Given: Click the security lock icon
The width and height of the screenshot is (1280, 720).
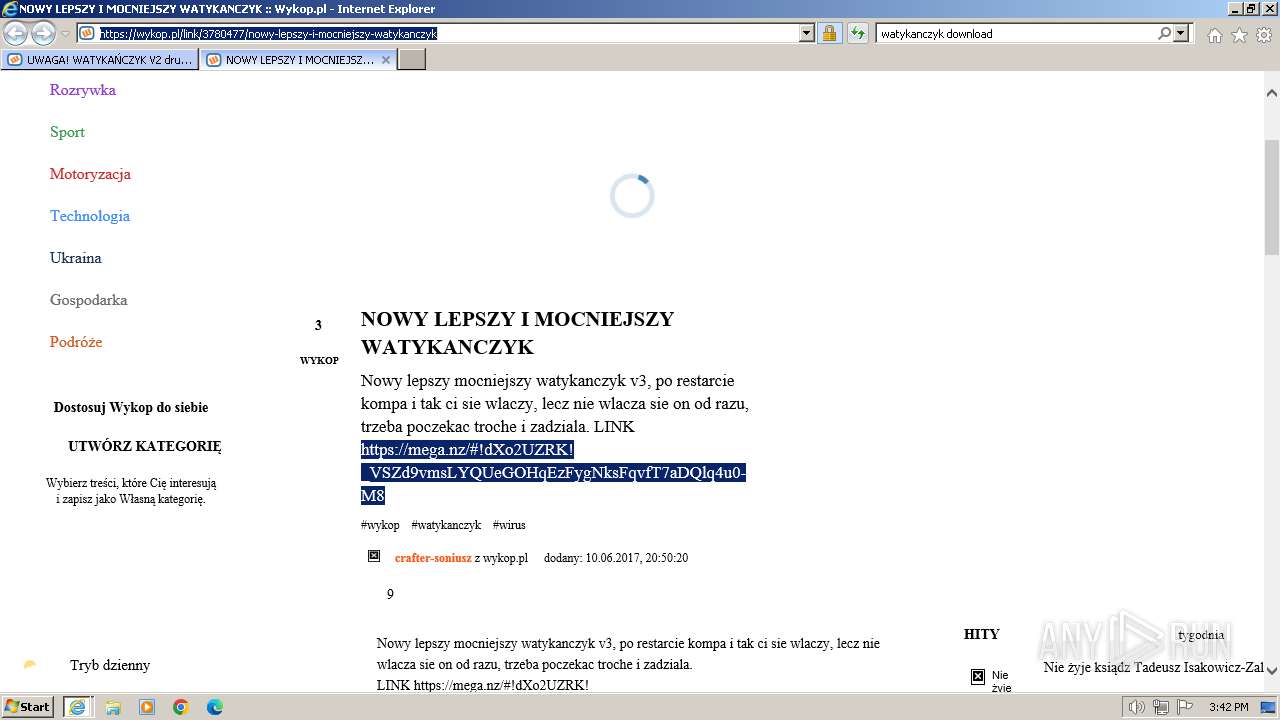Looking at the screenshot, I should coord(829,33).
